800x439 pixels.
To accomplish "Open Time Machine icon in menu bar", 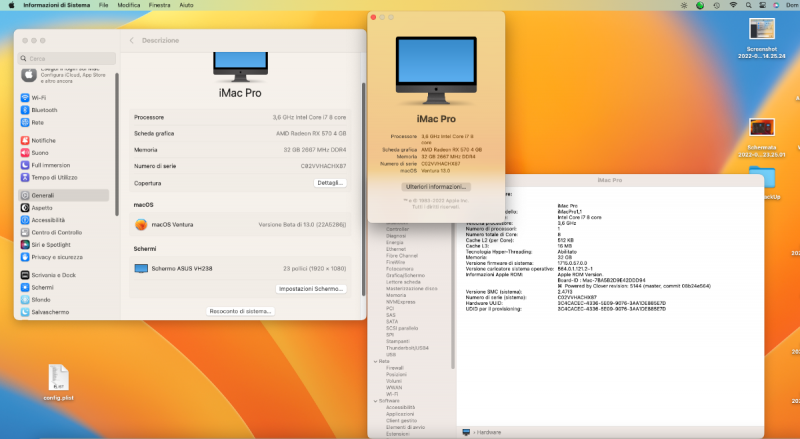I will pos(717,5).
